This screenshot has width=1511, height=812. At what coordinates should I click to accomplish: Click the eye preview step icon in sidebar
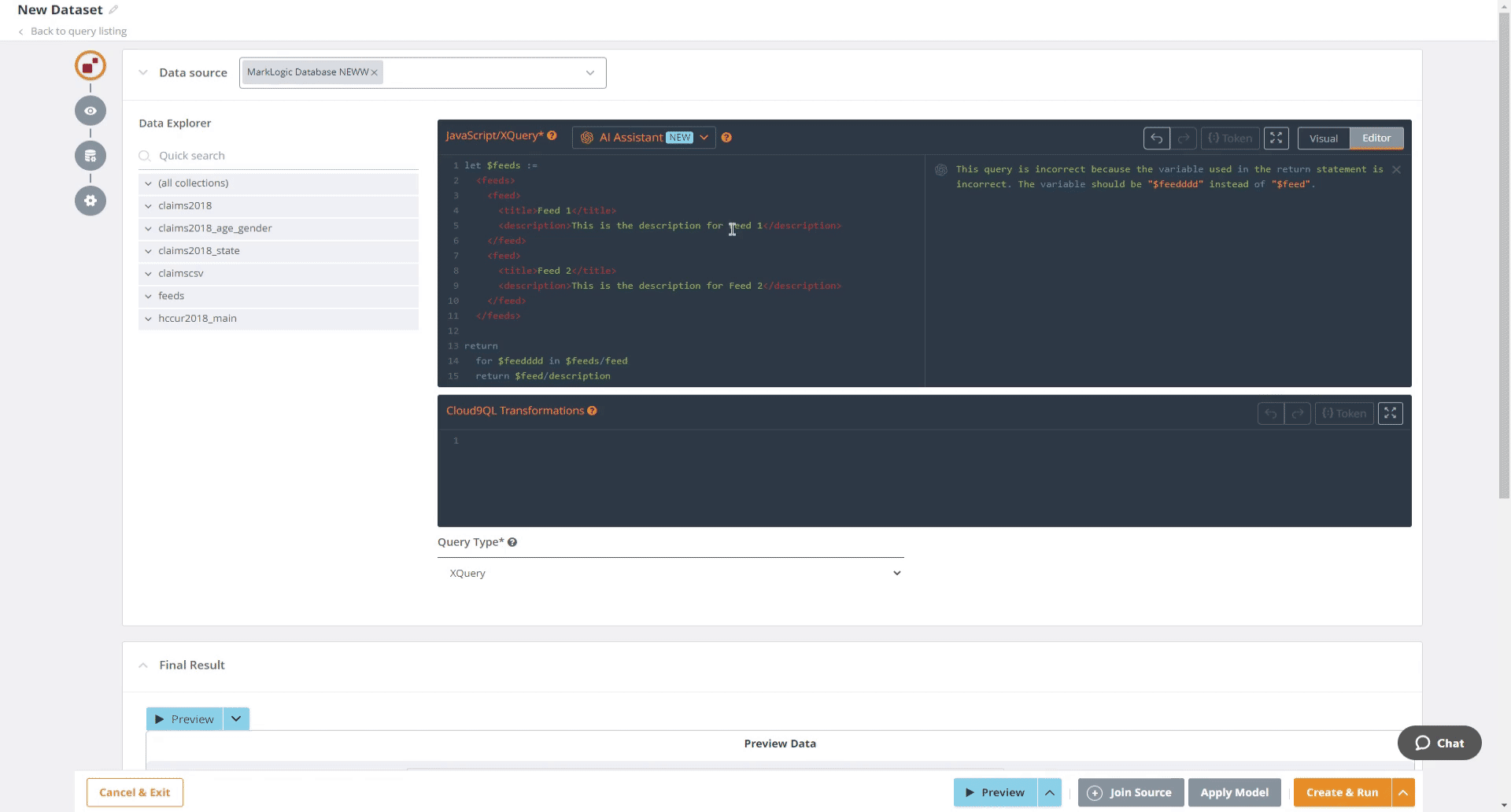(91, 111)
